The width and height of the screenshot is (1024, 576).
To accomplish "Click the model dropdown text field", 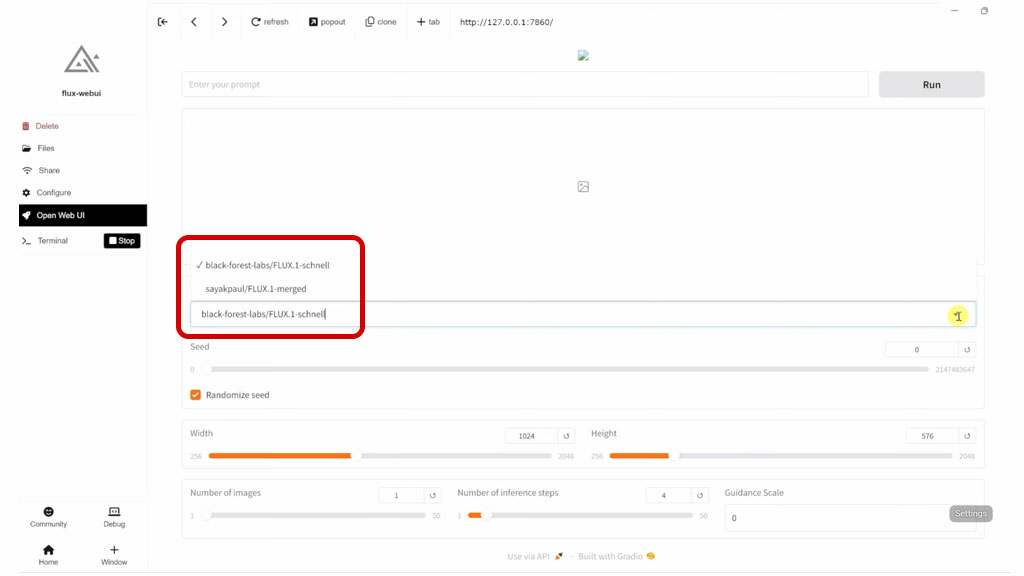I will coord(583,314).
